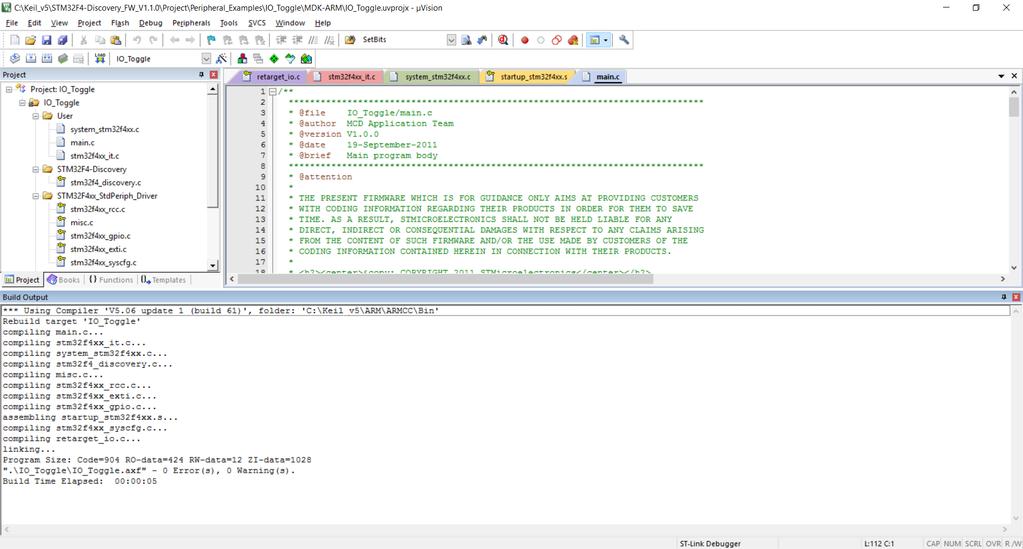Switch to the startup_stm32f4xx.s editor tab
Screen dimensions: 1023x549
click(527, 77)
